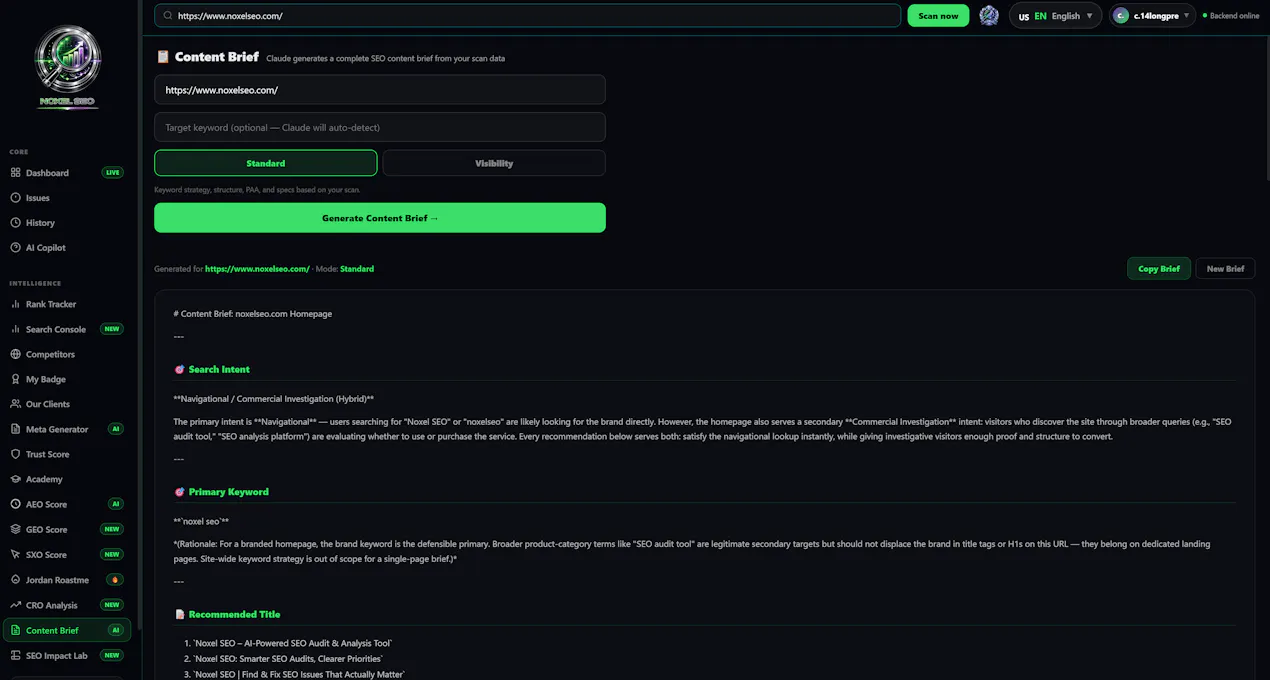
Task: Click the Copy Brief button
Action: point(1159,269)
